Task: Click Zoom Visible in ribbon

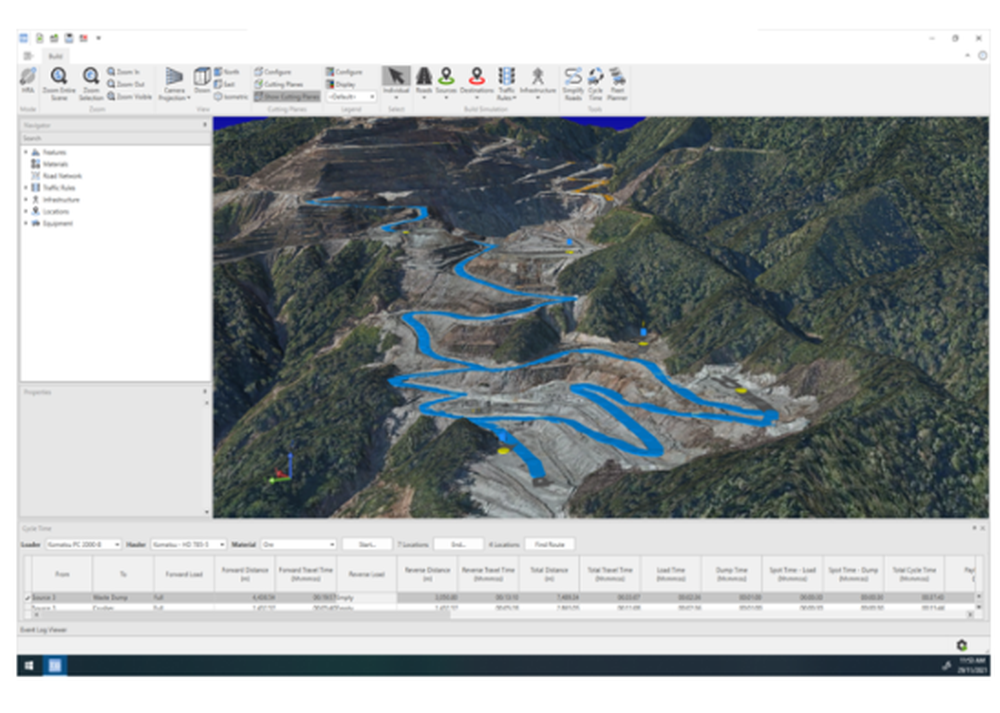Action: click(x=129, y=96)
